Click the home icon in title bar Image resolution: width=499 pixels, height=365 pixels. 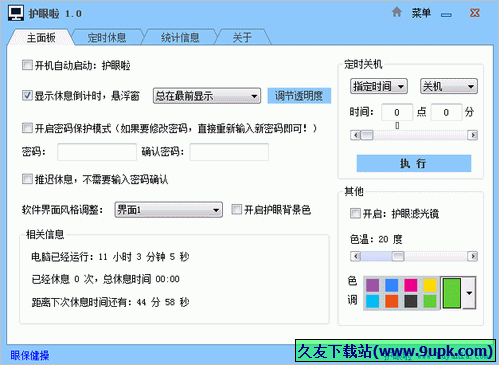coord(396,13)
